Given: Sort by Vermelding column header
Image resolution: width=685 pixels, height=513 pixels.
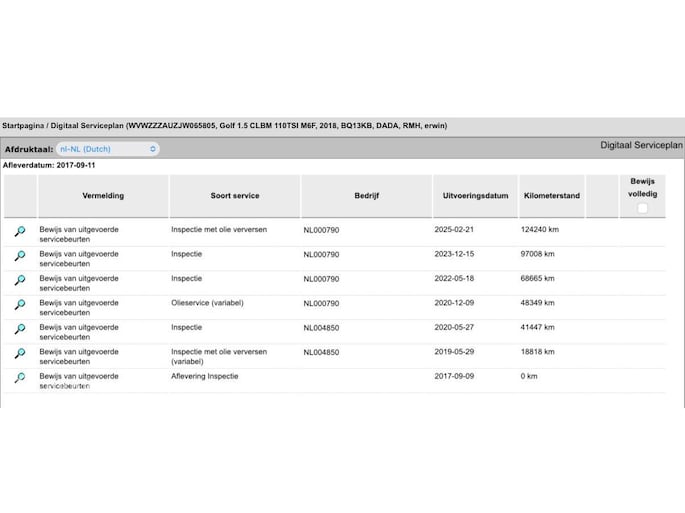Looking at the screenshot, I should pos(103,196).
